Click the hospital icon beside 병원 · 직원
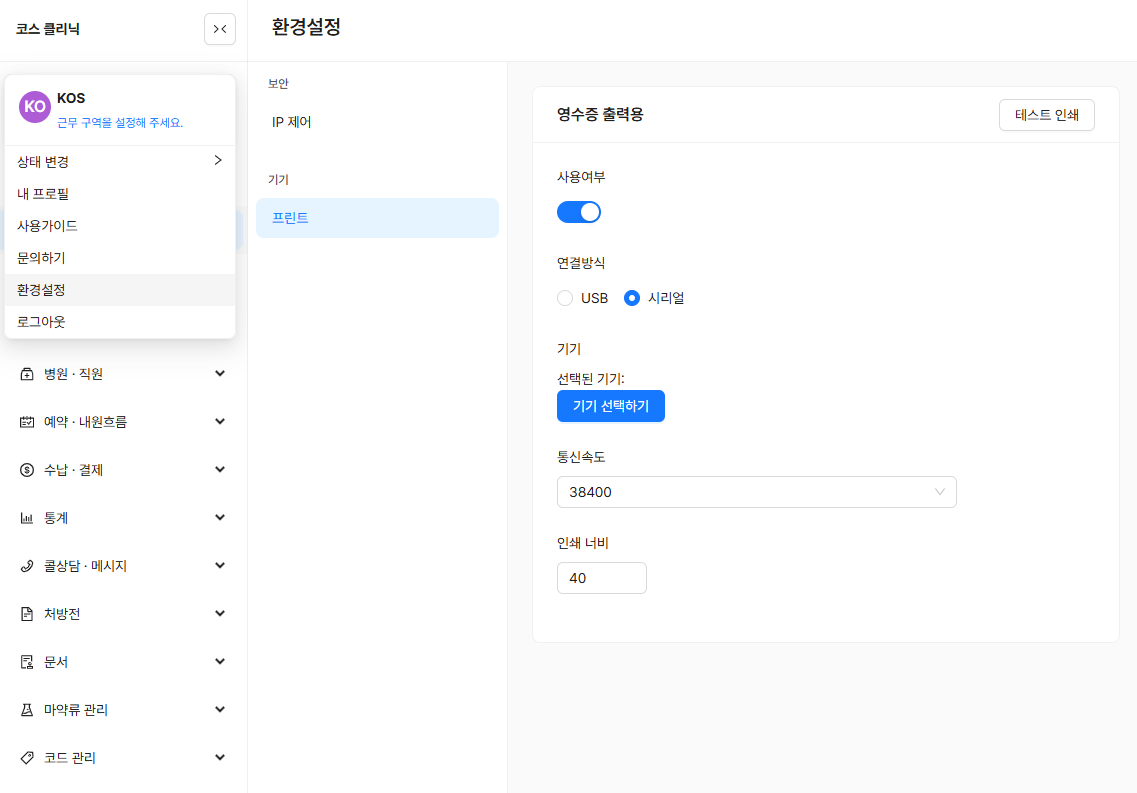The image size is (1137, 793). [x=27, y=374]
